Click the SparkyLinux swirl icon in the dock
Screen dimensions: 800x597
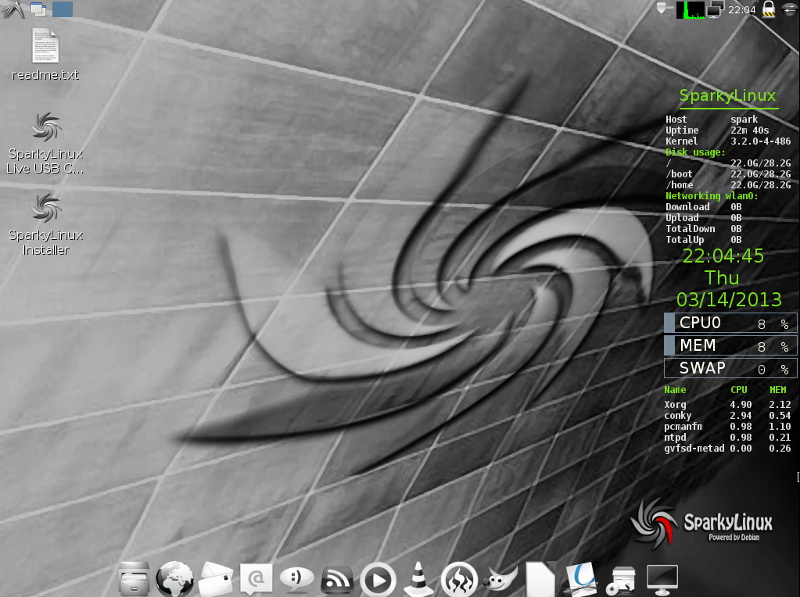point(460,578)
